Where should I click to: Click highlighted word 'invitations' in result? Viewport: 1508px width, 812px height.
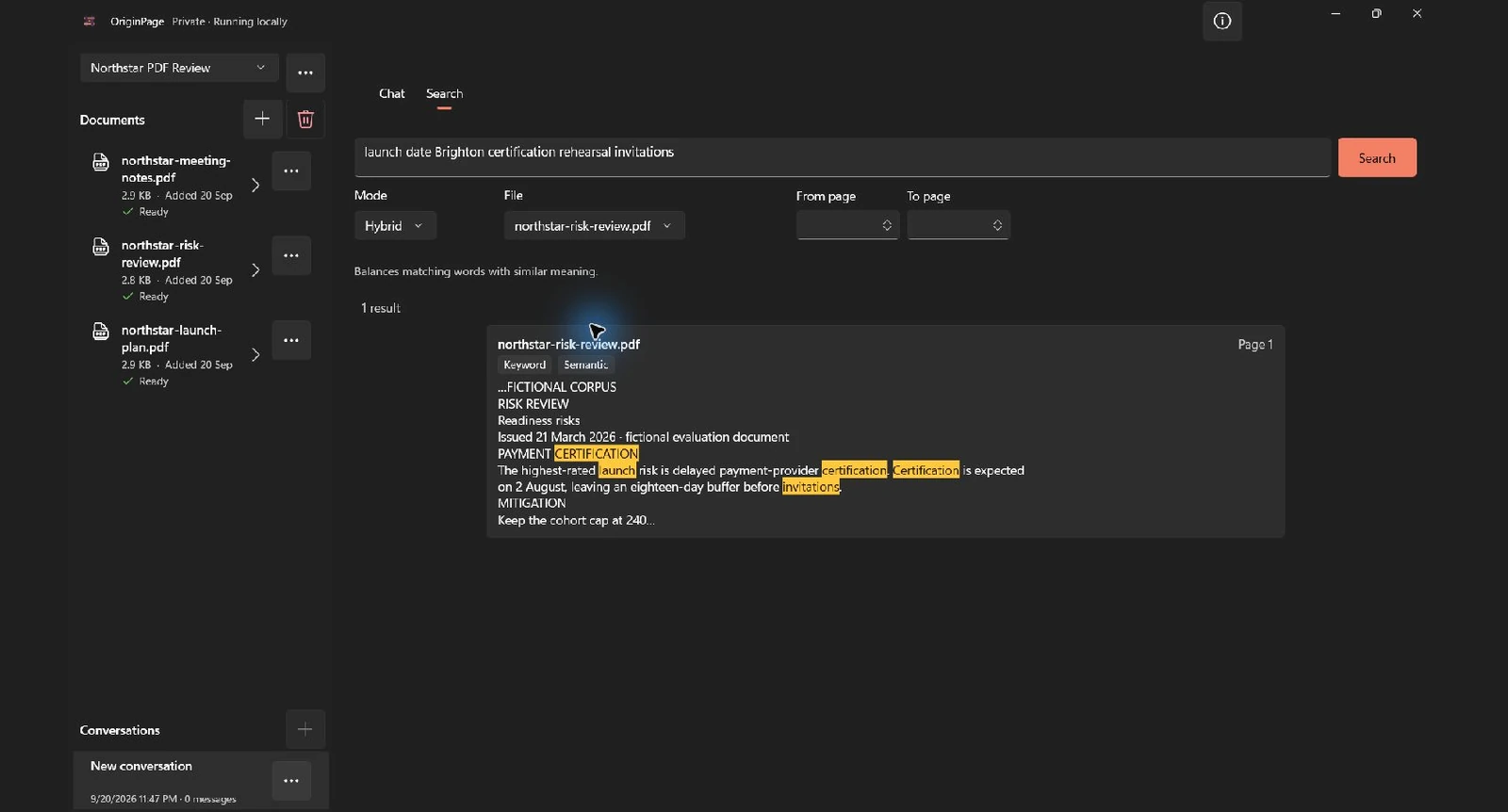pos(811,487)
